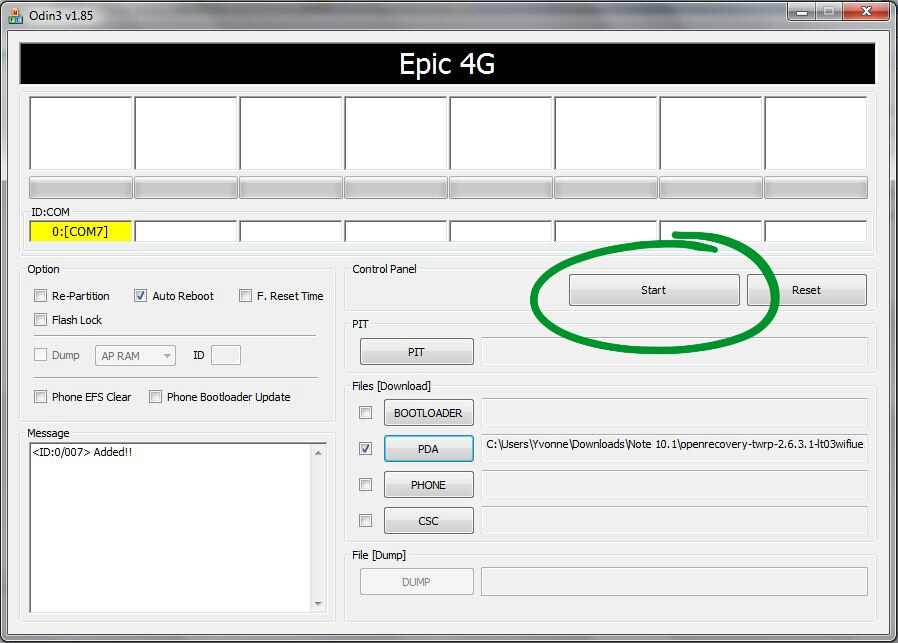This screenshot has height=643, width=898.
Task: Check the BOOTLOADER file checkbox
Action: [365, 412]
